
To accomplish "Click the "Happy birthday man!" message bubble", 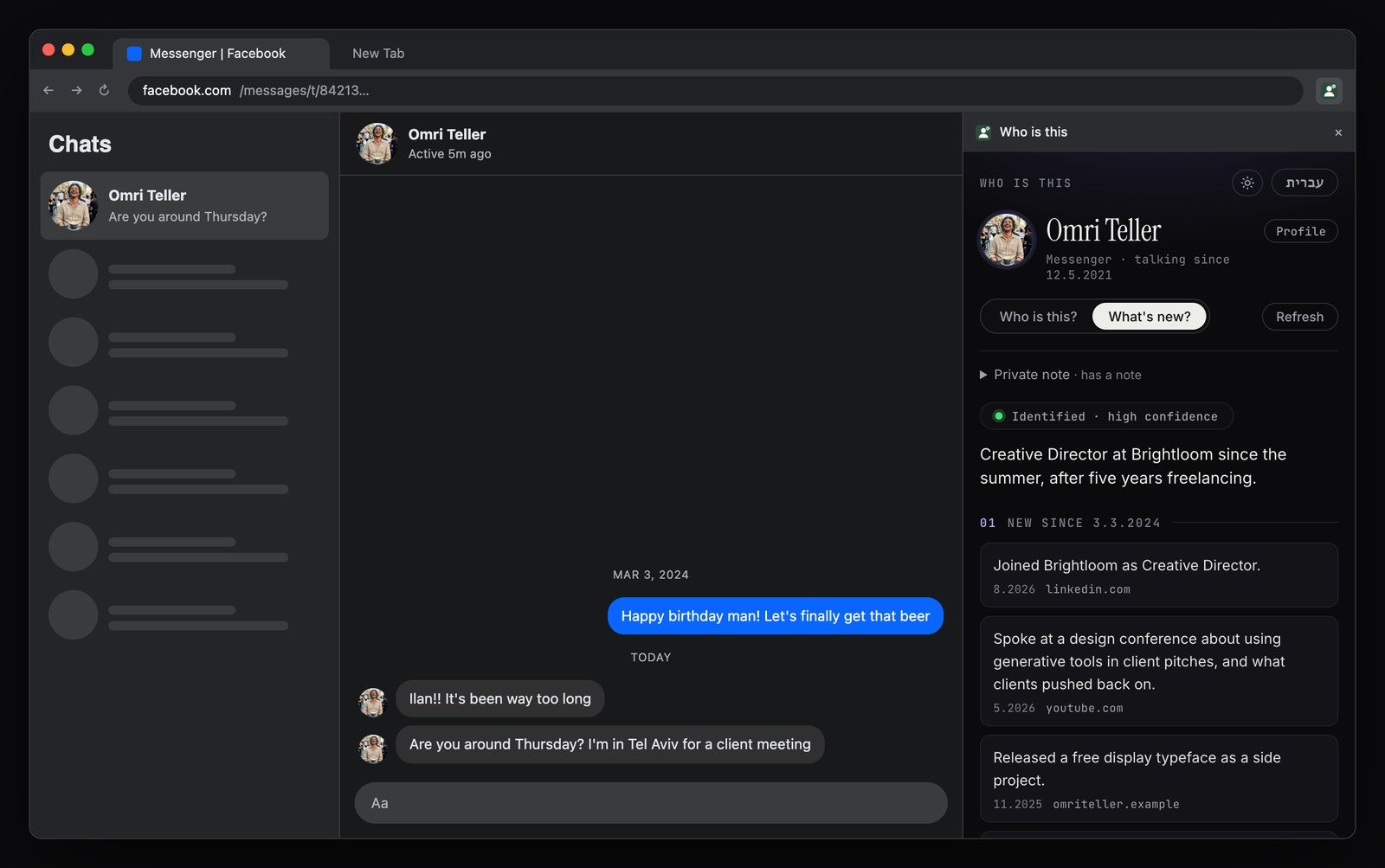I will 776,615.
